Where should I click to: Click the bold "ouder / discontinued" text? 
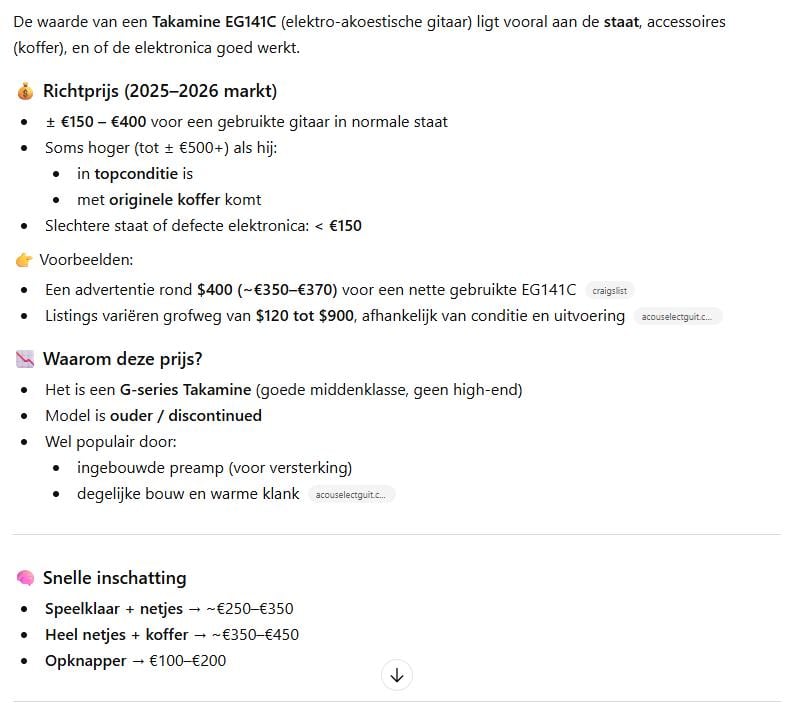pos(185,416)
